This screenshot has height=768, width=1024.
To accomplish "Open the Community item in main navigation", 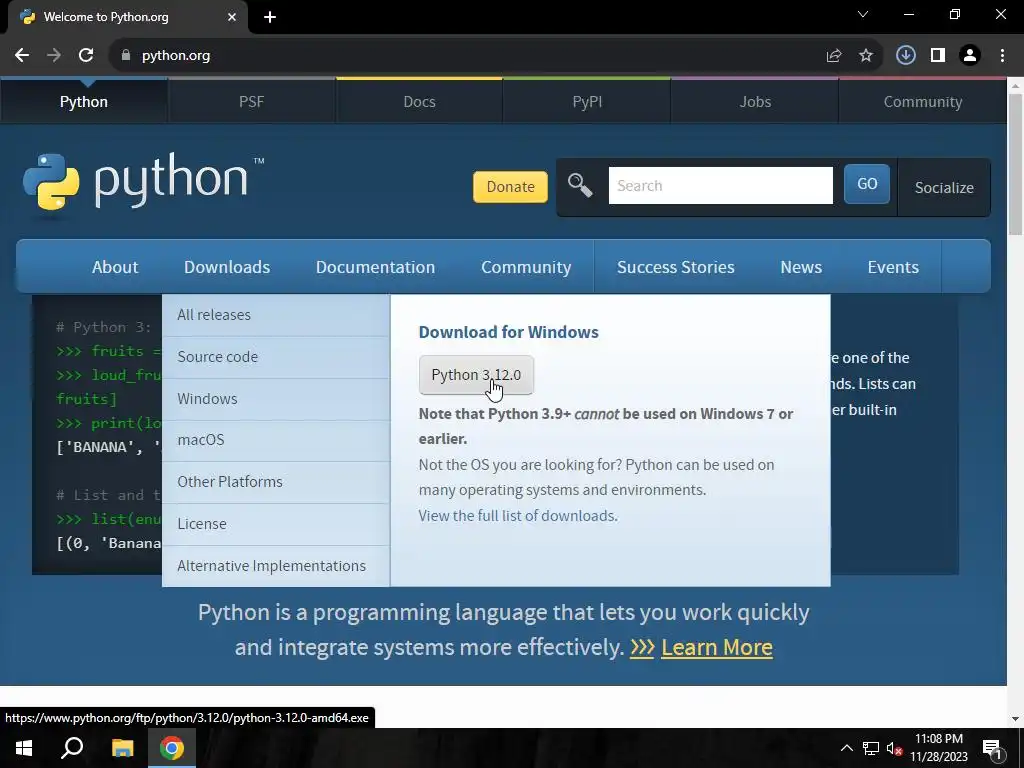I will 526,267.
